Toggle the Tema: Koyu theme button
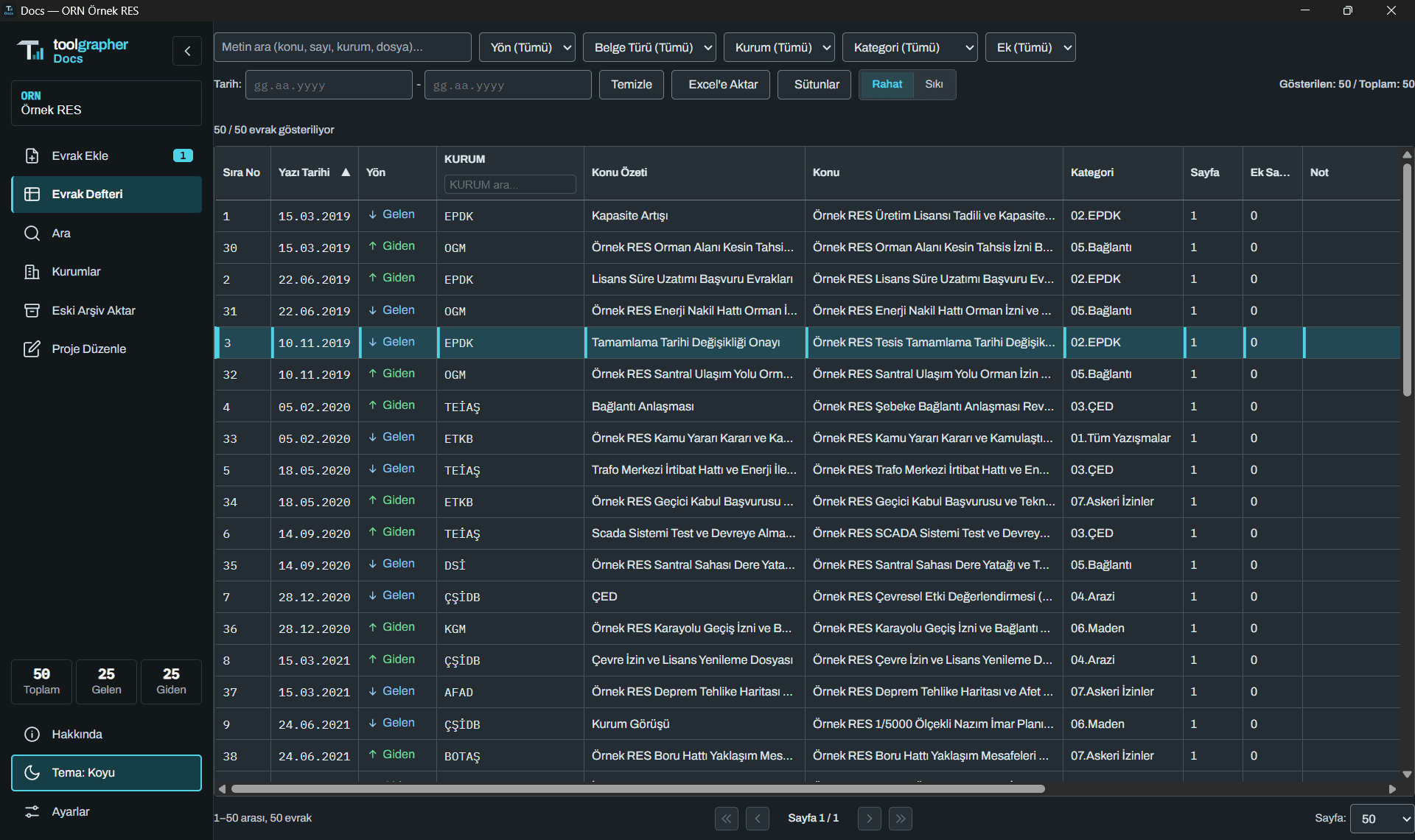1415x840 pixels. (x=107, y=772)
